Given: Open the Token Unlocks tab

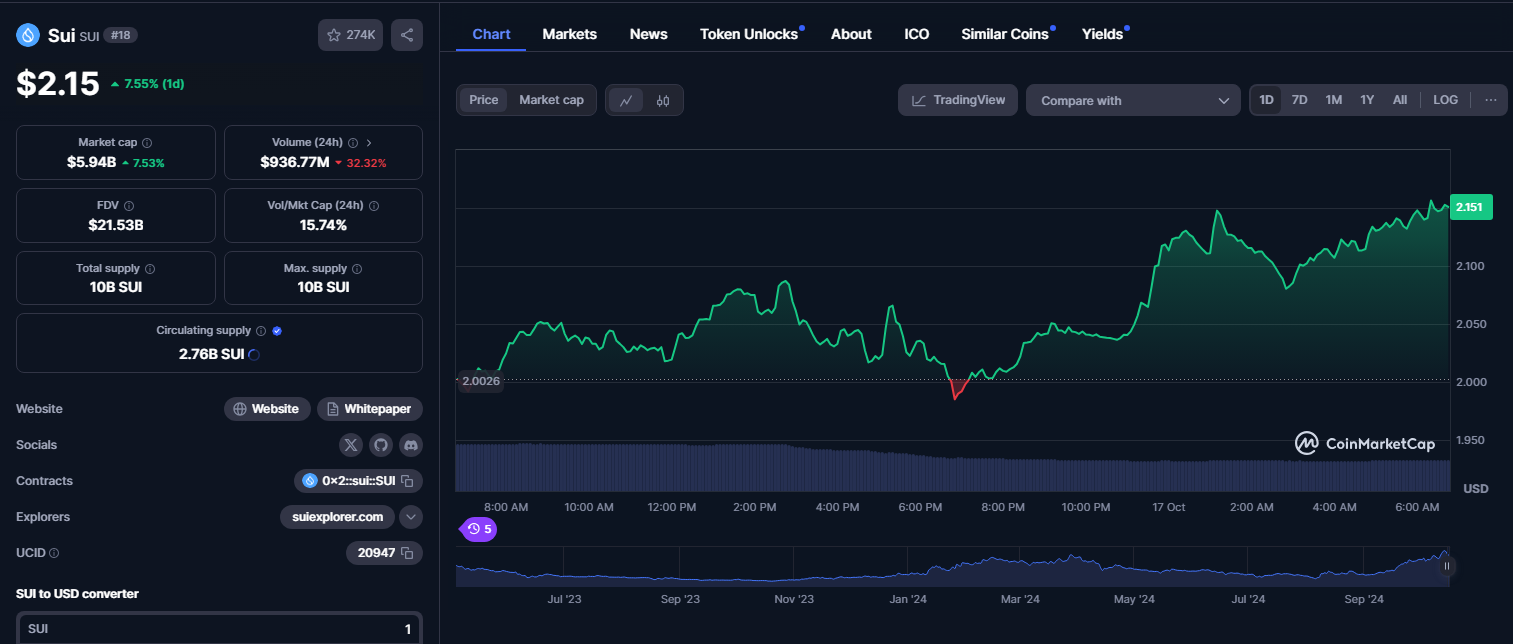Looking at the screenshot, I should (x=749, y=34).
